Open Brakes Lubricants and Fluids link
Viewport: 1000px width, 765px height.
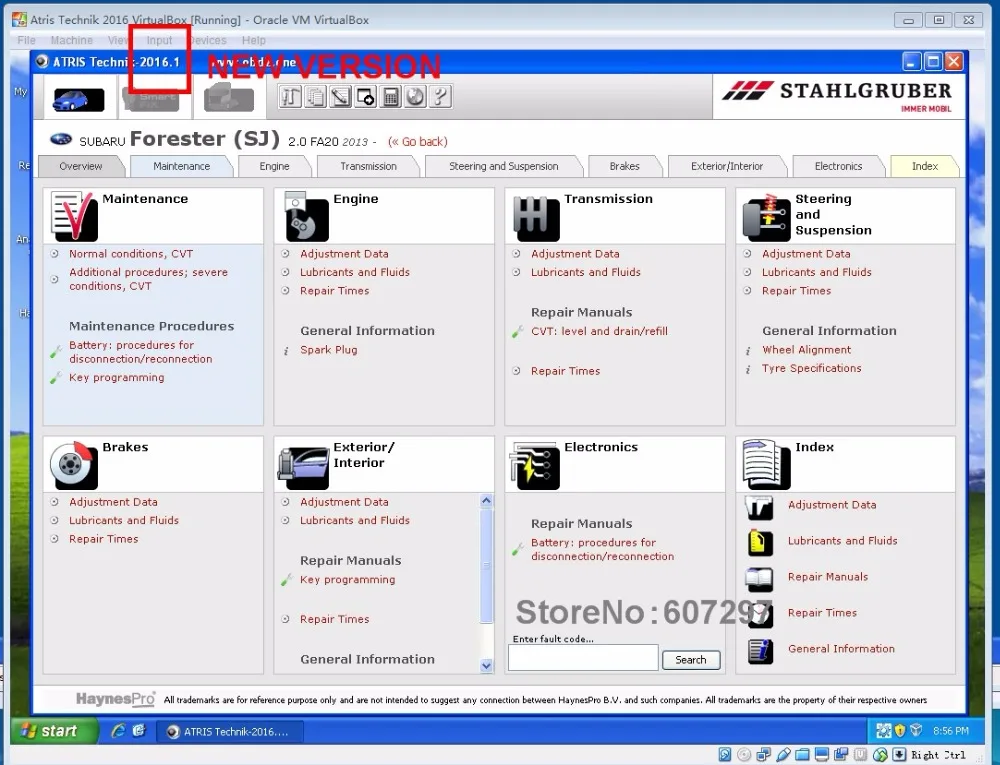(x=124, y=520)
